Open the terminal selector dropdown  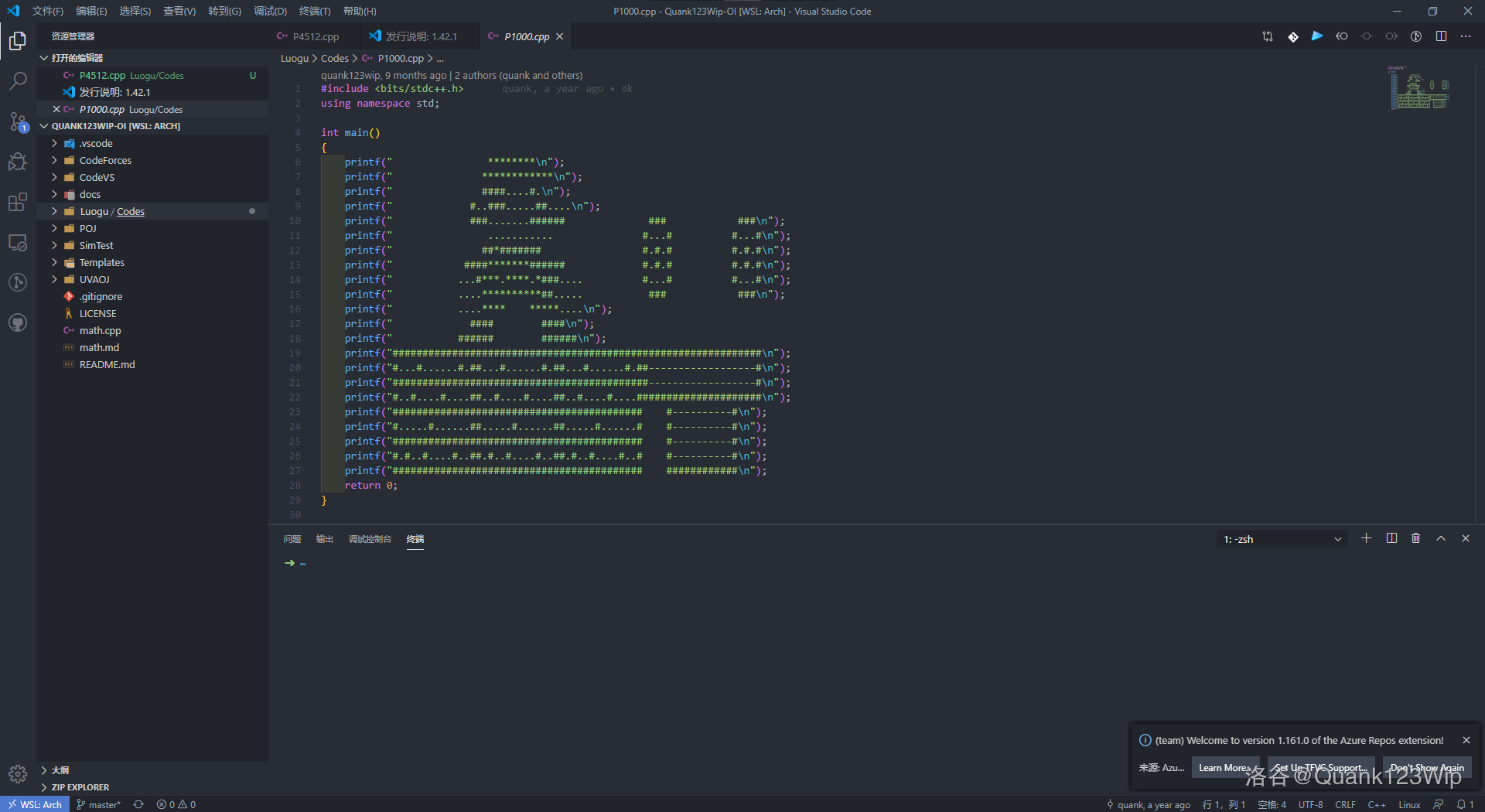[x=1281, y=538]
